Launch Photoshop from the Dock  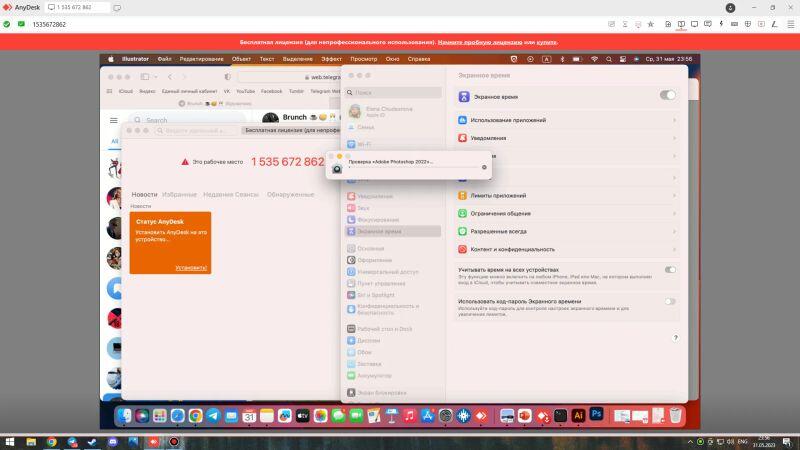(x=596, y=414)
